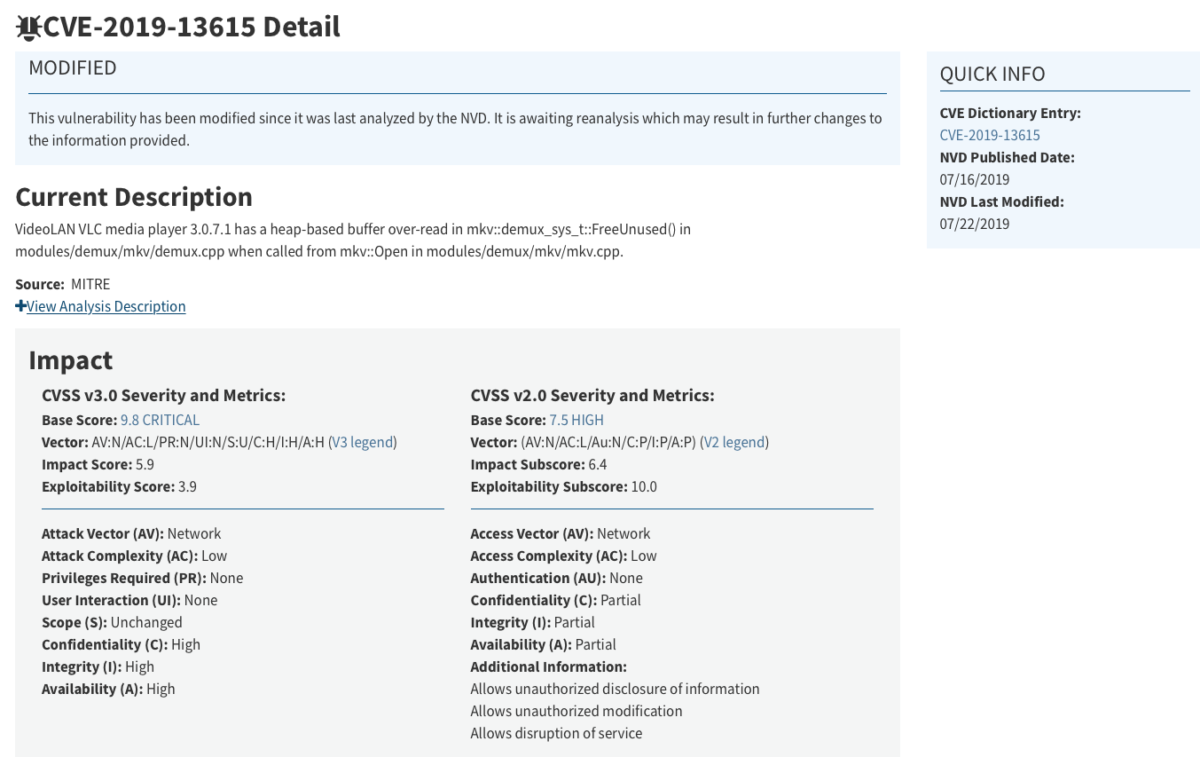Screen dimensions: 1200x757
Task: Click the plus icon before View Analysis Description
Action: [x=21, y=306]
